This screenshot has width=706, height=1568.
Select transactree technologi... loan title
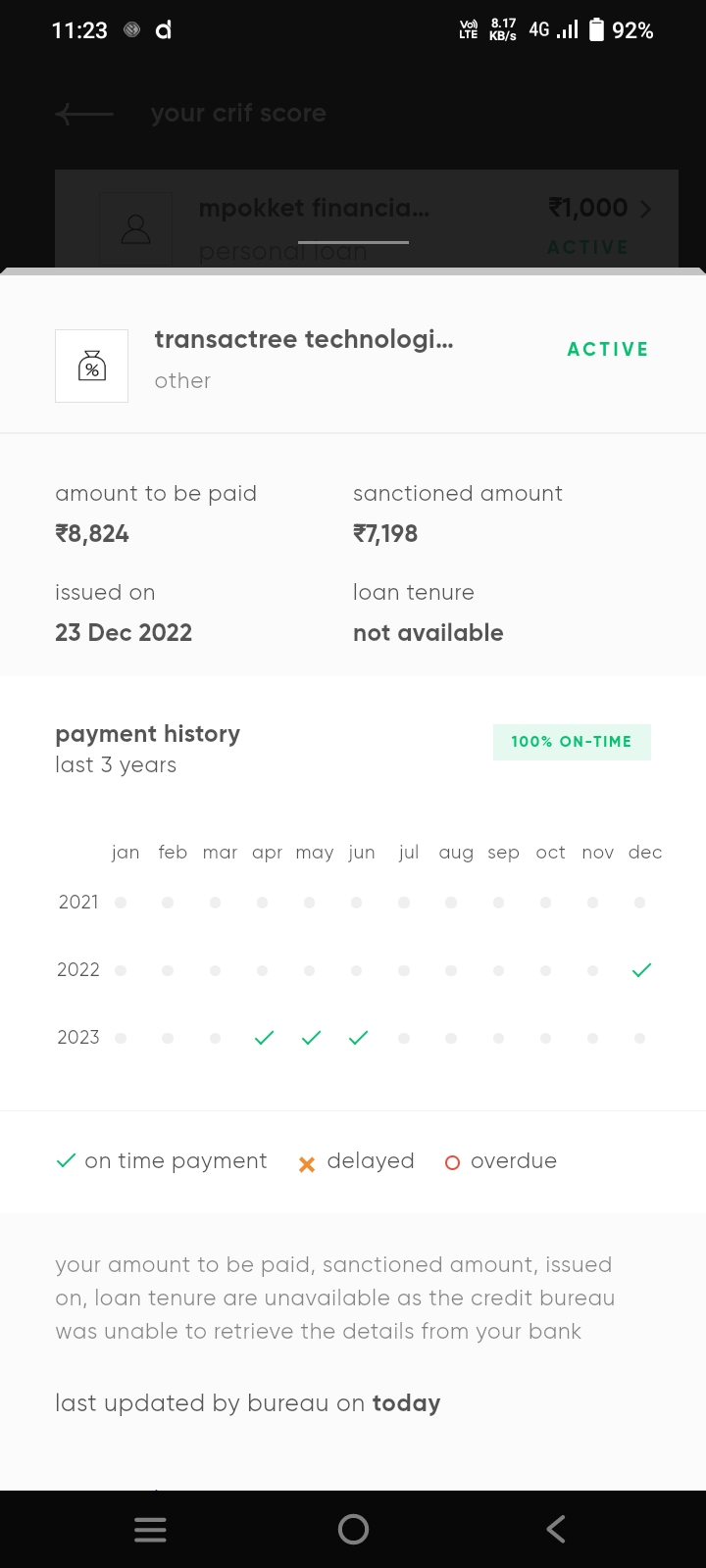pos(304,340)
